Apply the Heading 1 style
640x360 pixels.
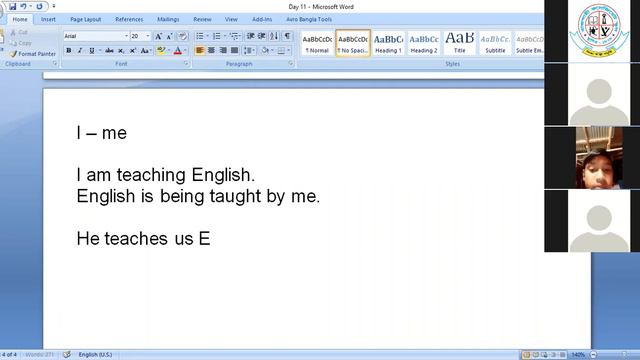tap(388, 43)
